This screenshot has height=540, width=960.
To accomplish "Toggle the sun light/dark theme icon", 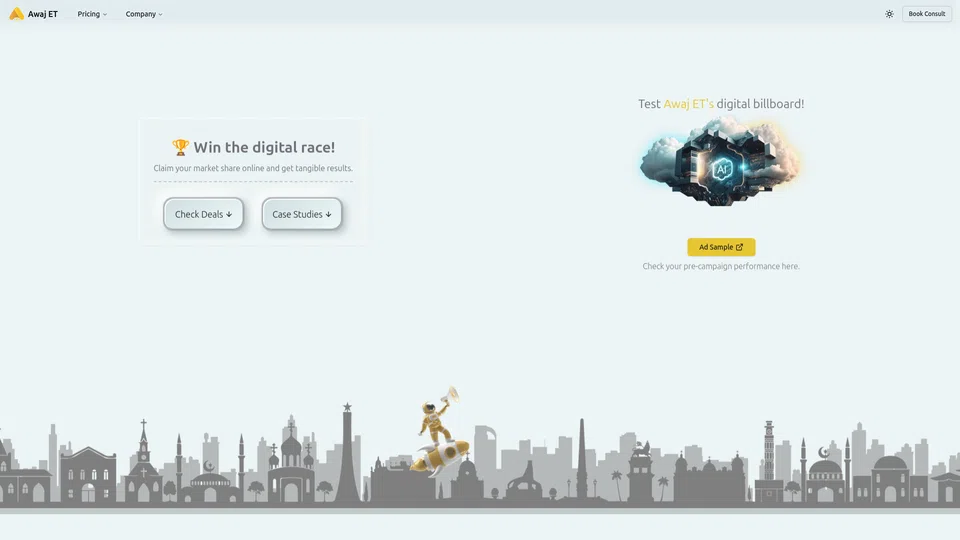I will pyautogui.click(x=889, y=13).
